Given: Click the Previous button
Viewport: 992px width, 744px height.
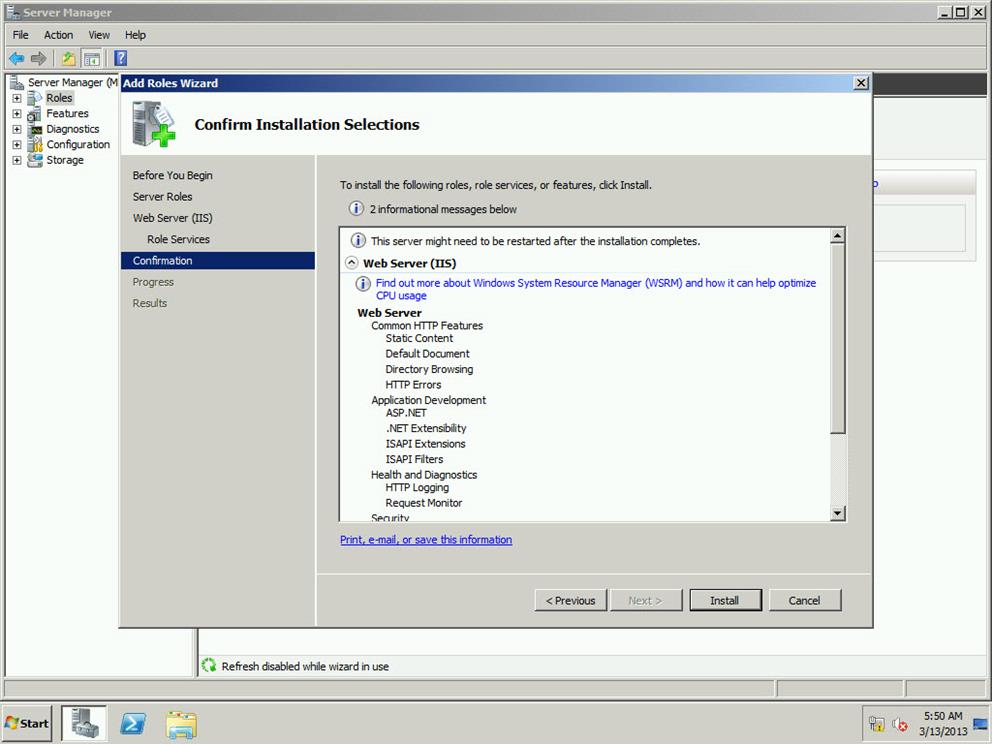Looking at the screenshot, I should [x=571, y=600].
